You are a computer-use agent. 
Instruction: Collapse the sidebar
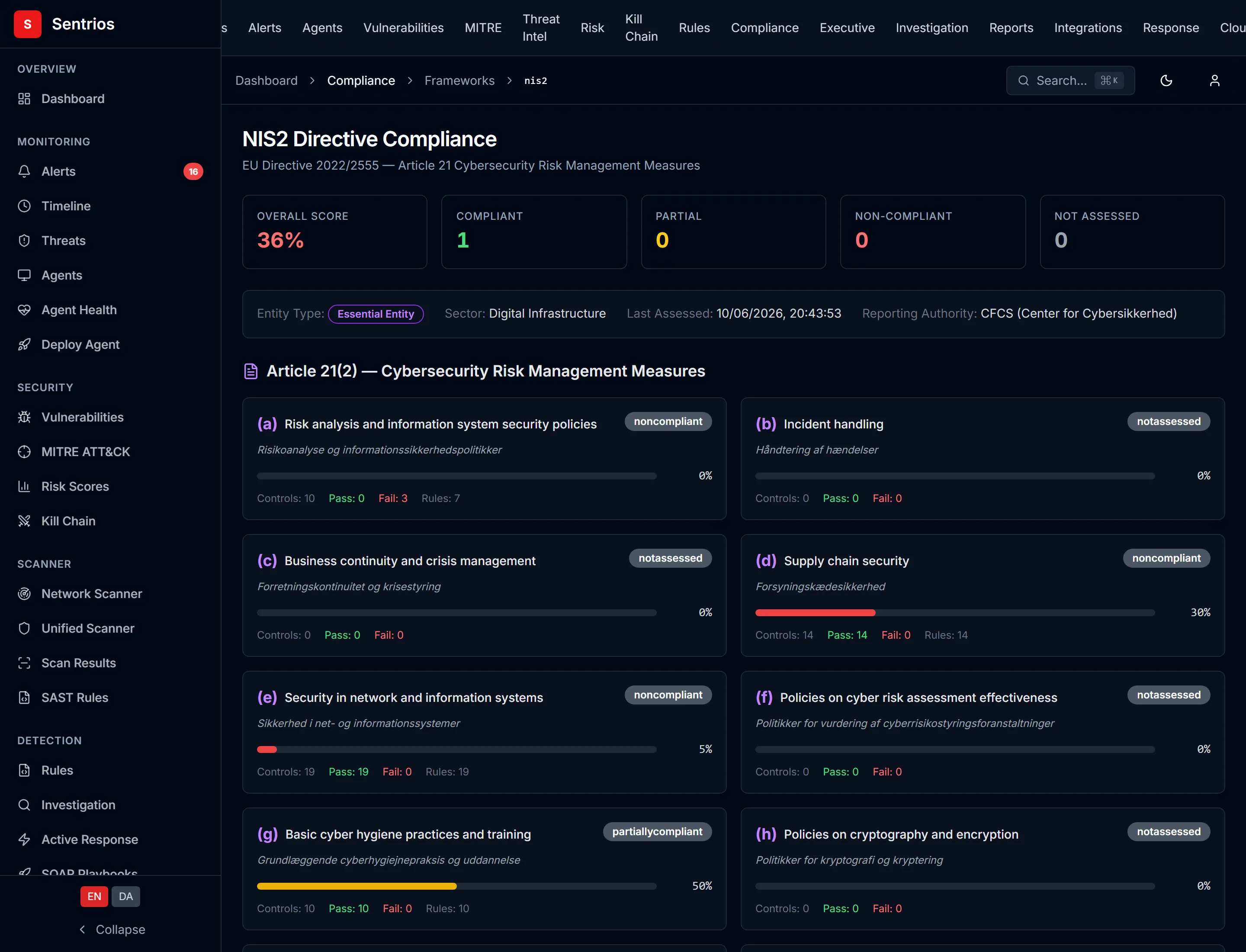click(x=112, y=929)
